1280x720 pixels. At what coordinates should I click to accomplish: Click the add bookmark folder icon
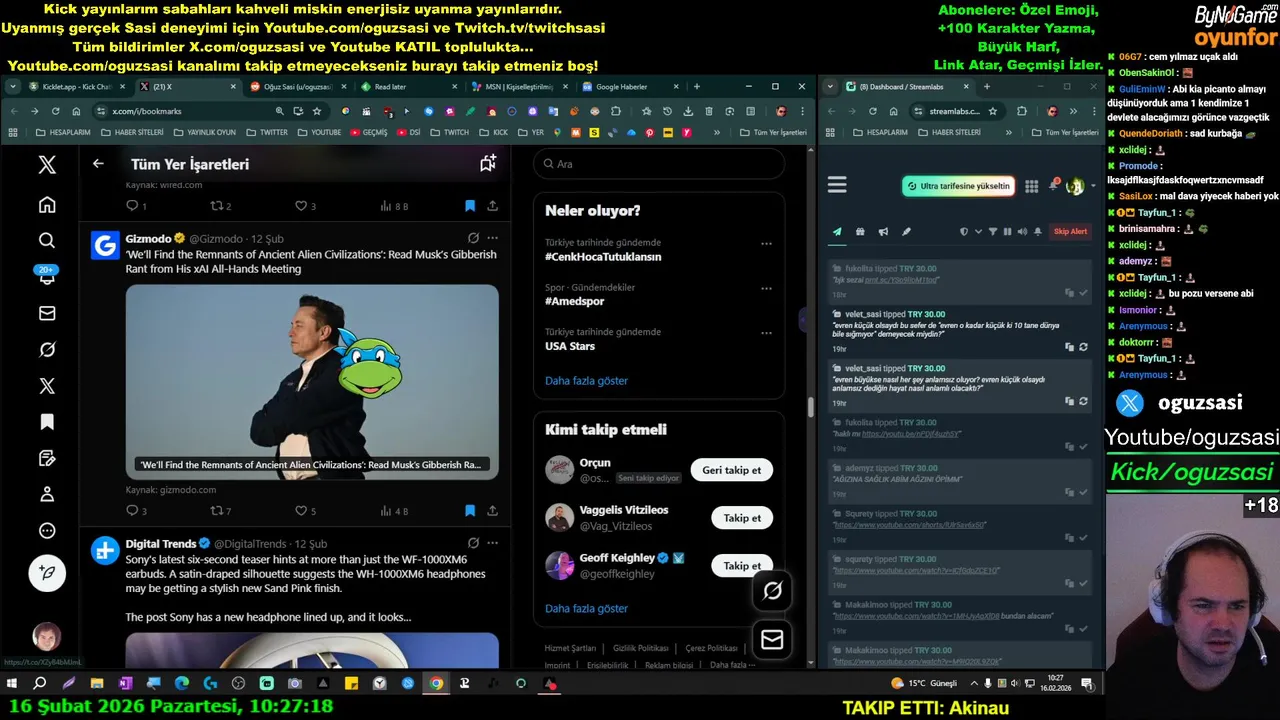[x=488, y=163]
